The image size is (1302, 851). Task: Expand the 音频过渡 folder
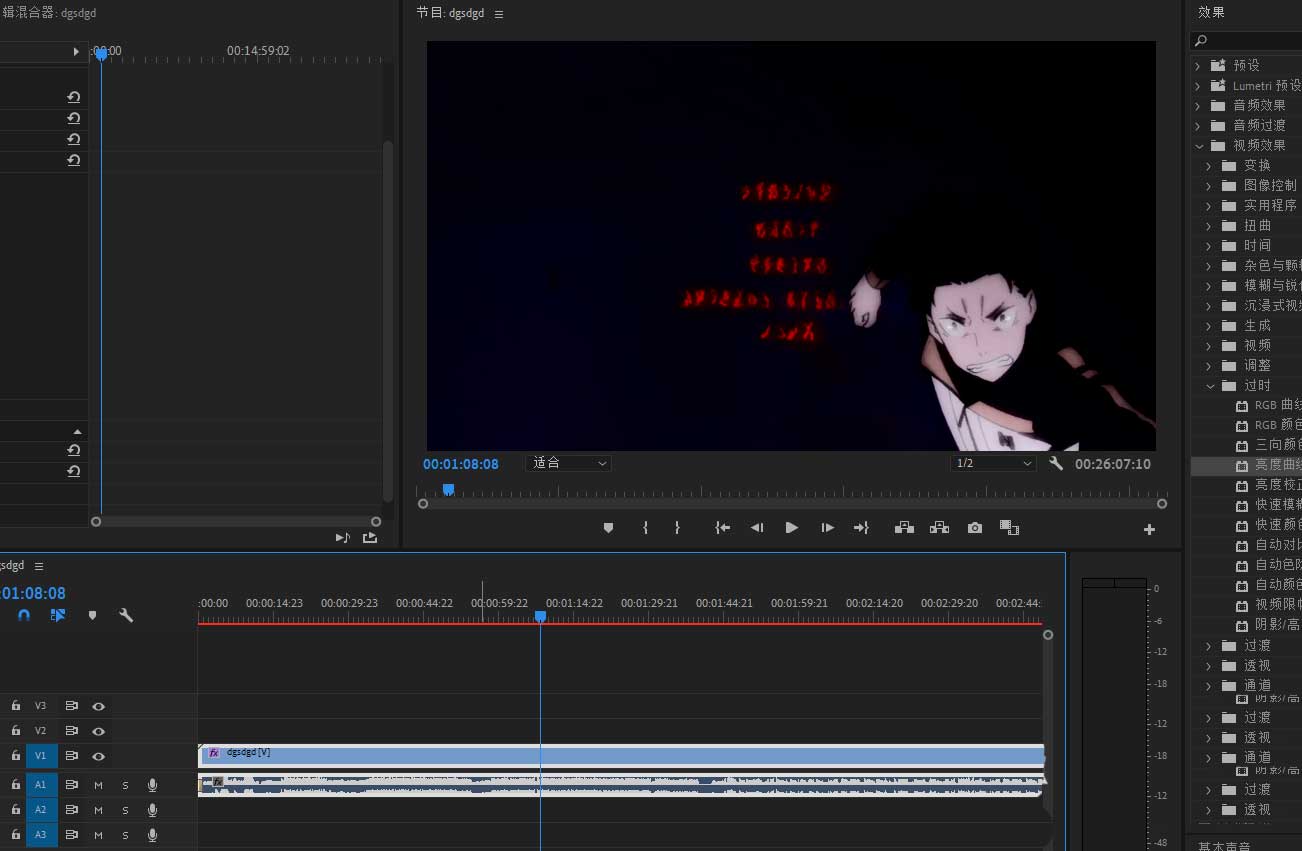[x=1198, y=125]
